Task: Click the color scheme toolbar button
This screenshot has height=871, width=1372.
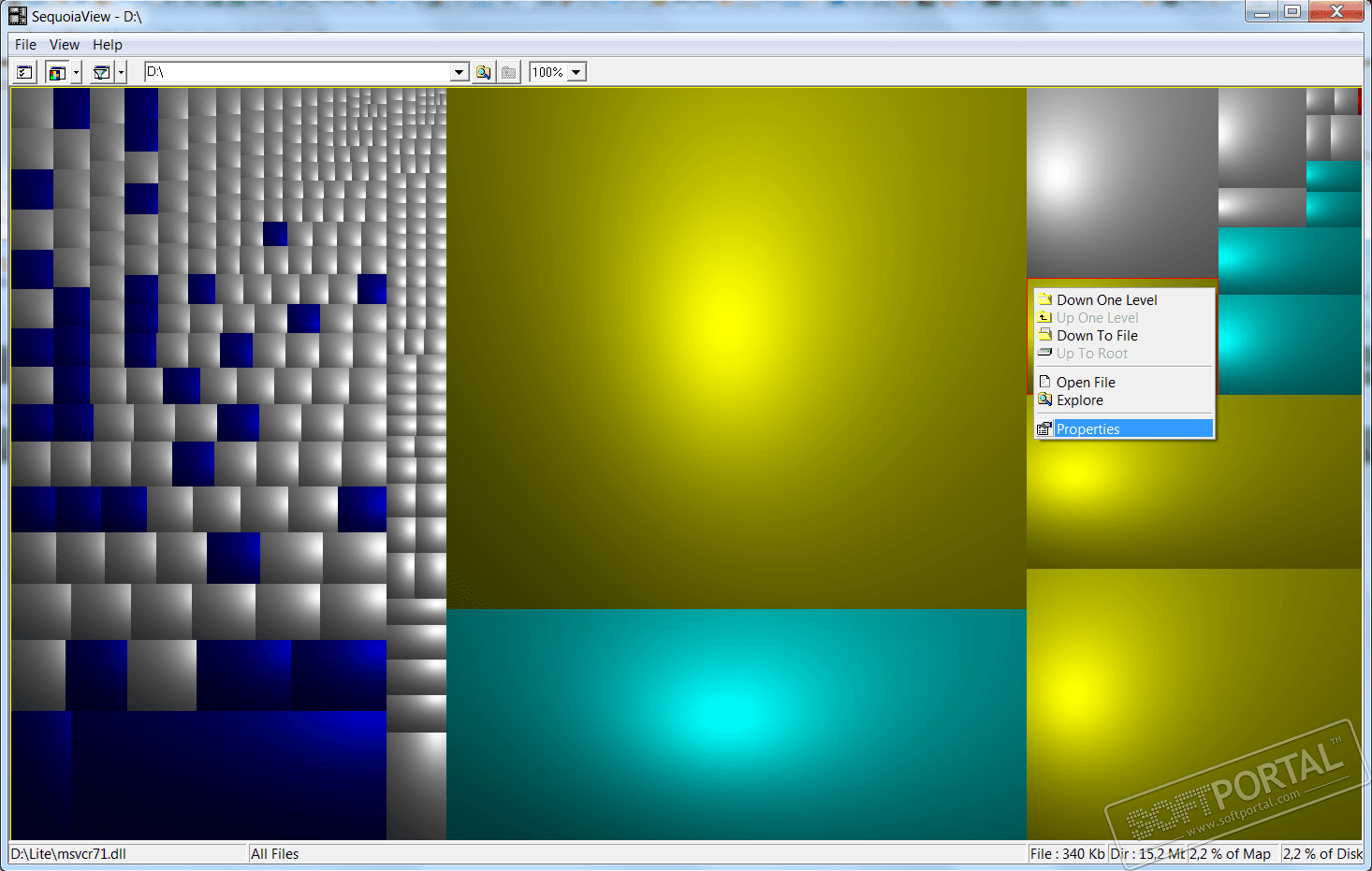Action: tap(57, 72)
